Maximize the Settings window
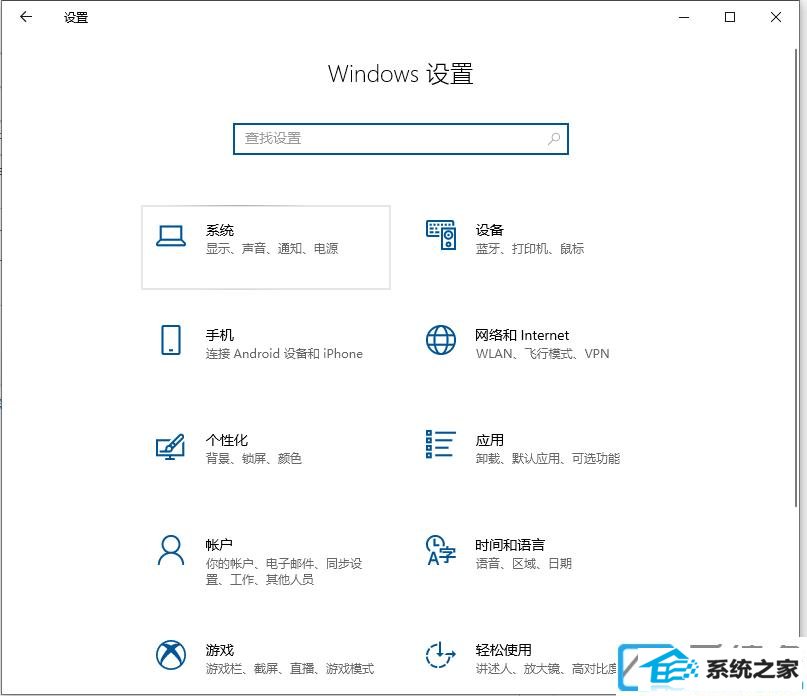The height and width of the screenshot is (696, 807). pos(730,17)
